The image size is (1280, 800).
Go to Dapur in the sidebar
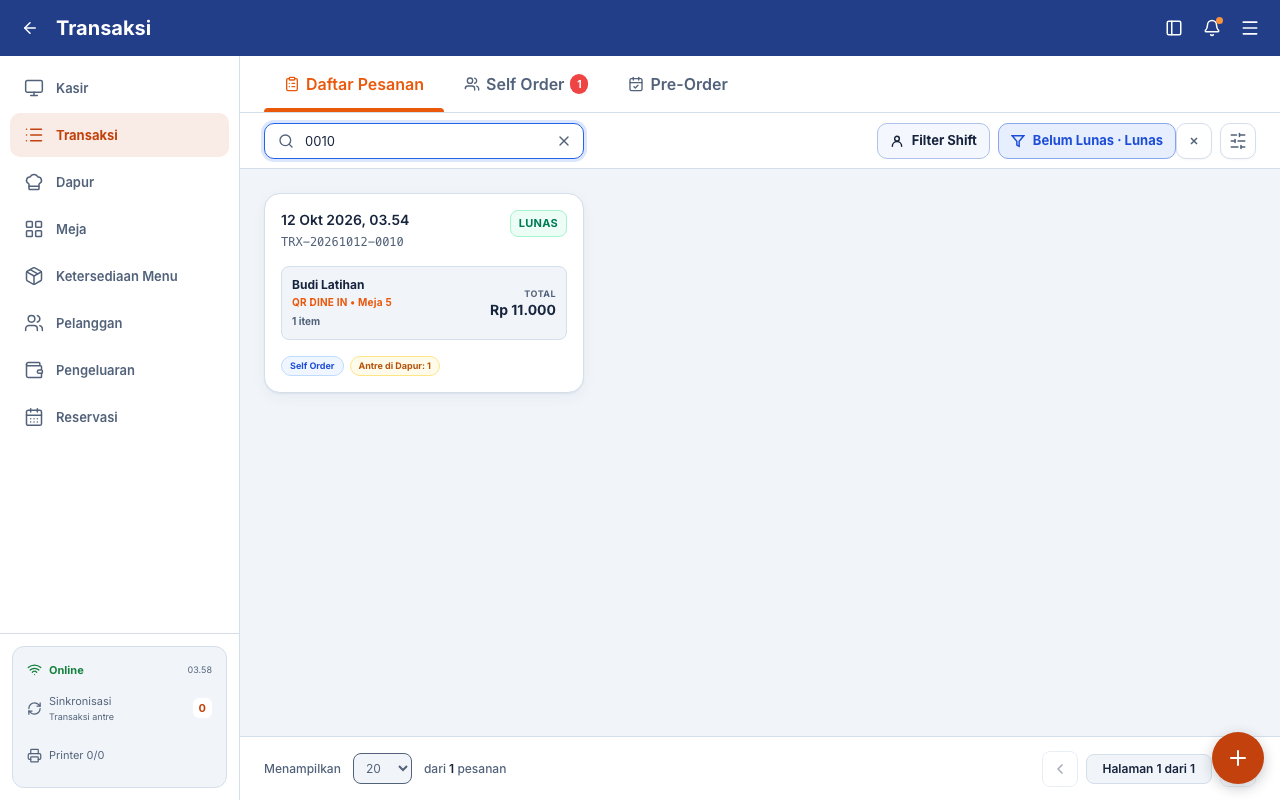(x=120, y=182)
